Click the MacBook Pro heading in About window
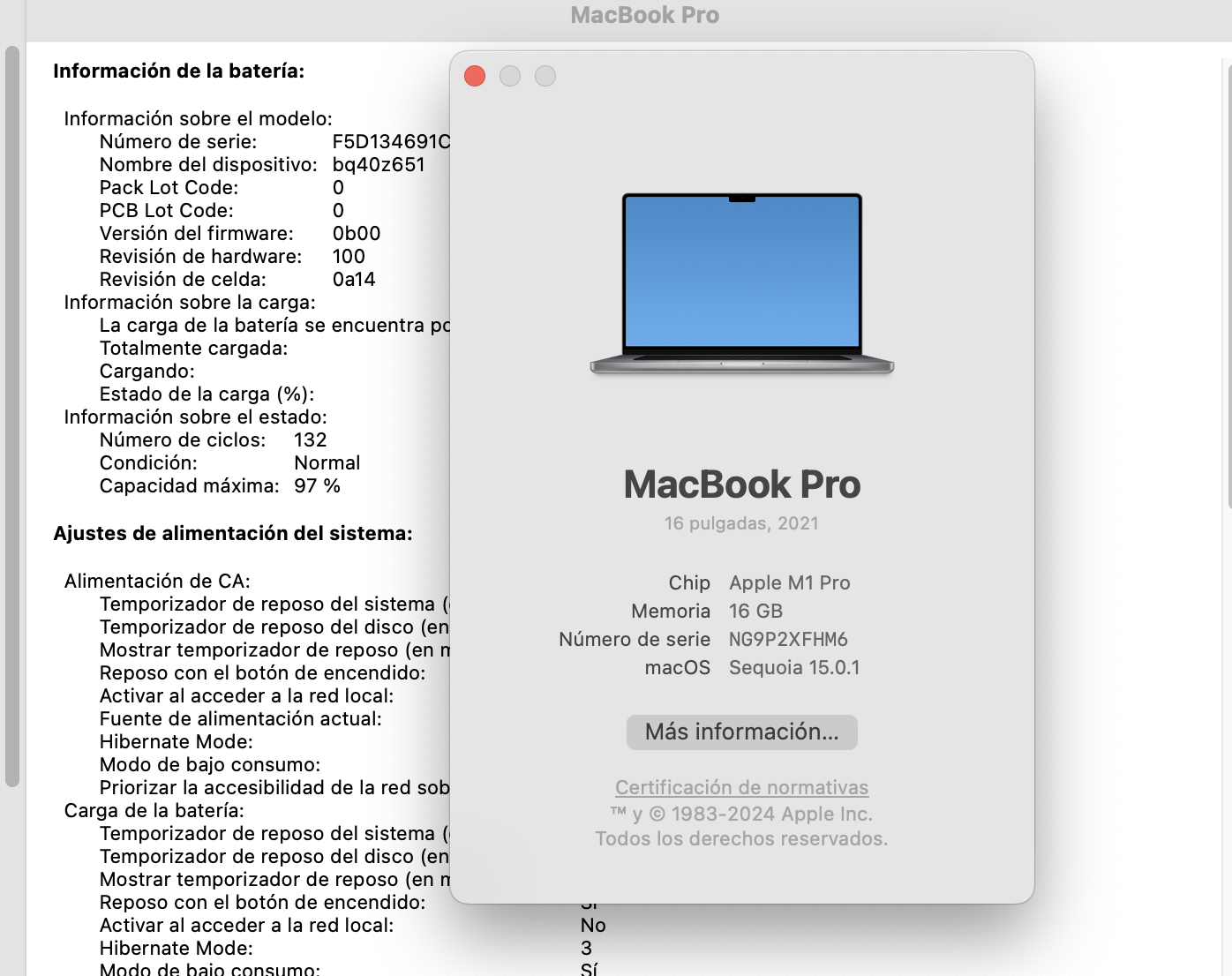 [742, 484]
